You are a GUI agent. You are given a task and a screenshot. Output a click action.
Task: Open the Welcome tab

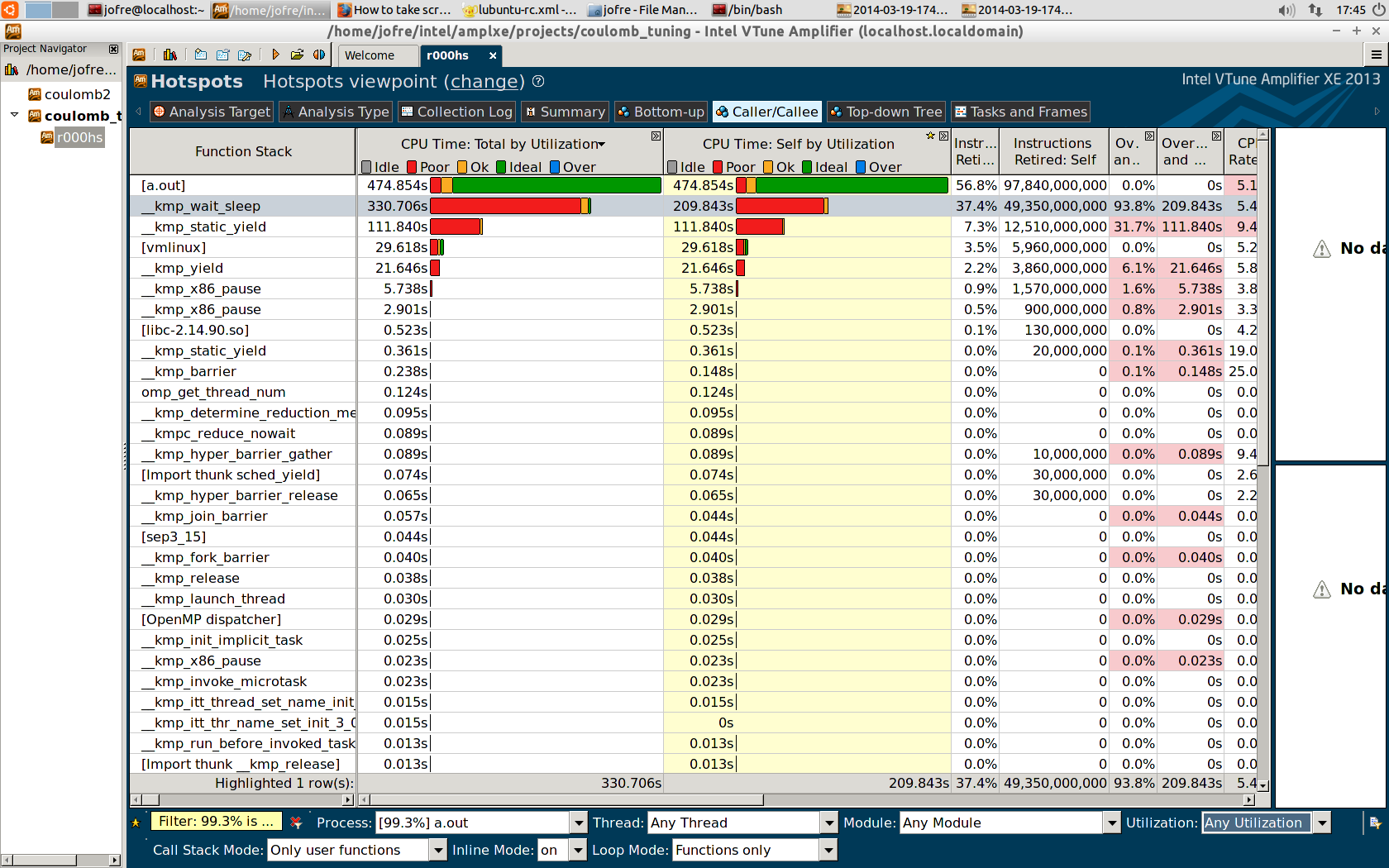pyautogui.click(x=370, y=55)
